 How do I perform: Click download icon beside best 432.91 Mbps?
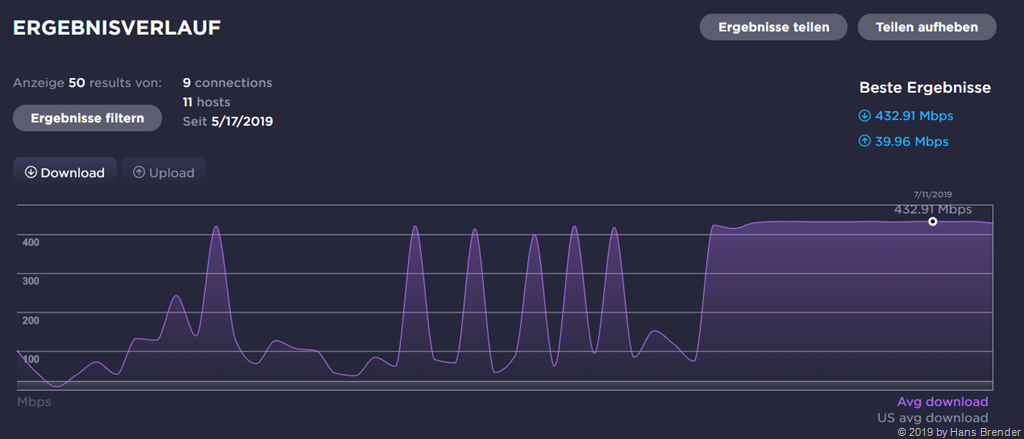(x=865, y=115)
